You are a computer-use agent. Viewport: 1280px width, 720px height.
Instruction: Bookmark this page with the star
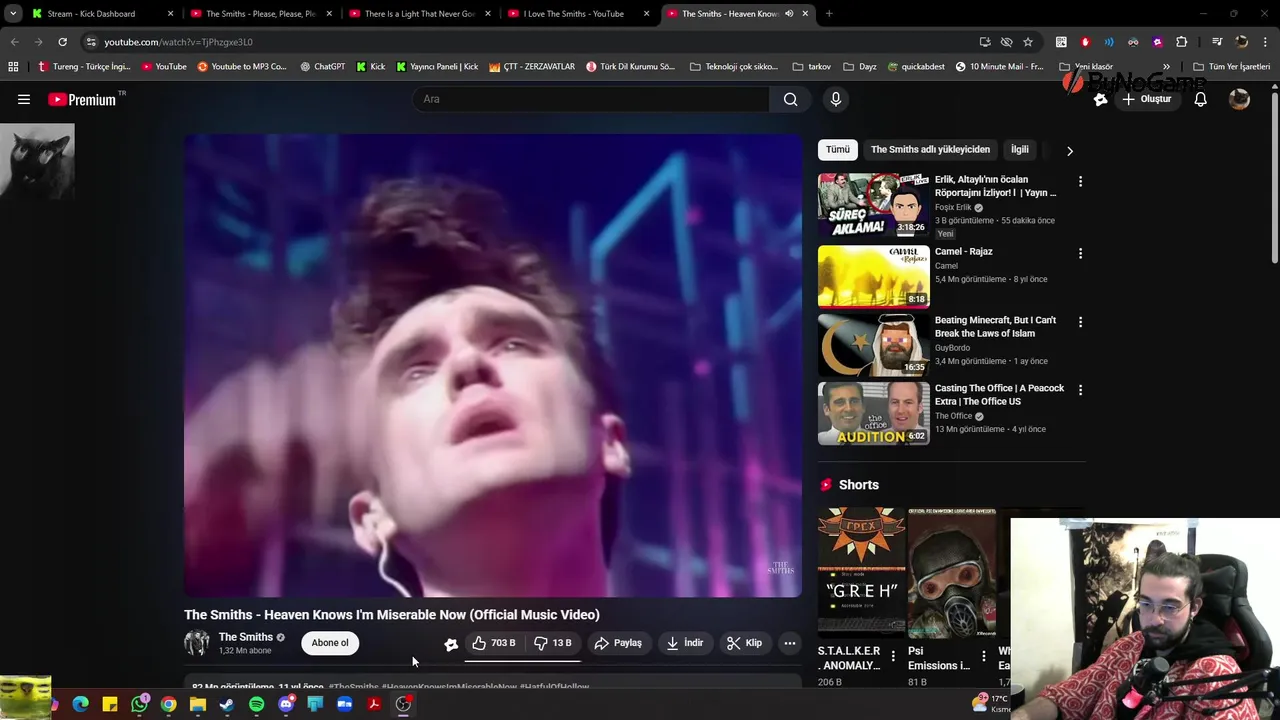(1027, 42)
